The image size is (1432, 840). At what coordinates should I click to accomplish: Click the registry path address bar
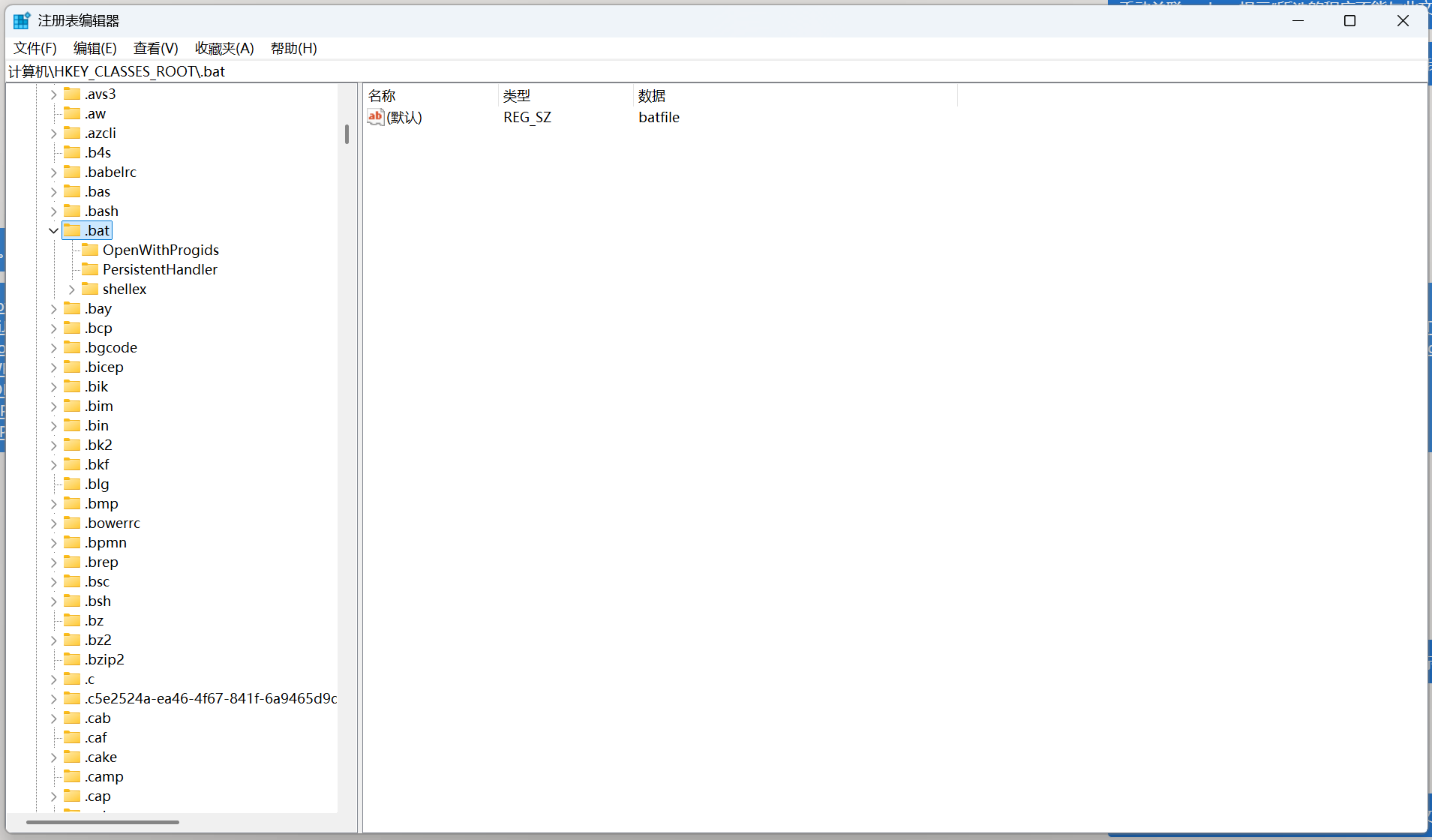716,71
